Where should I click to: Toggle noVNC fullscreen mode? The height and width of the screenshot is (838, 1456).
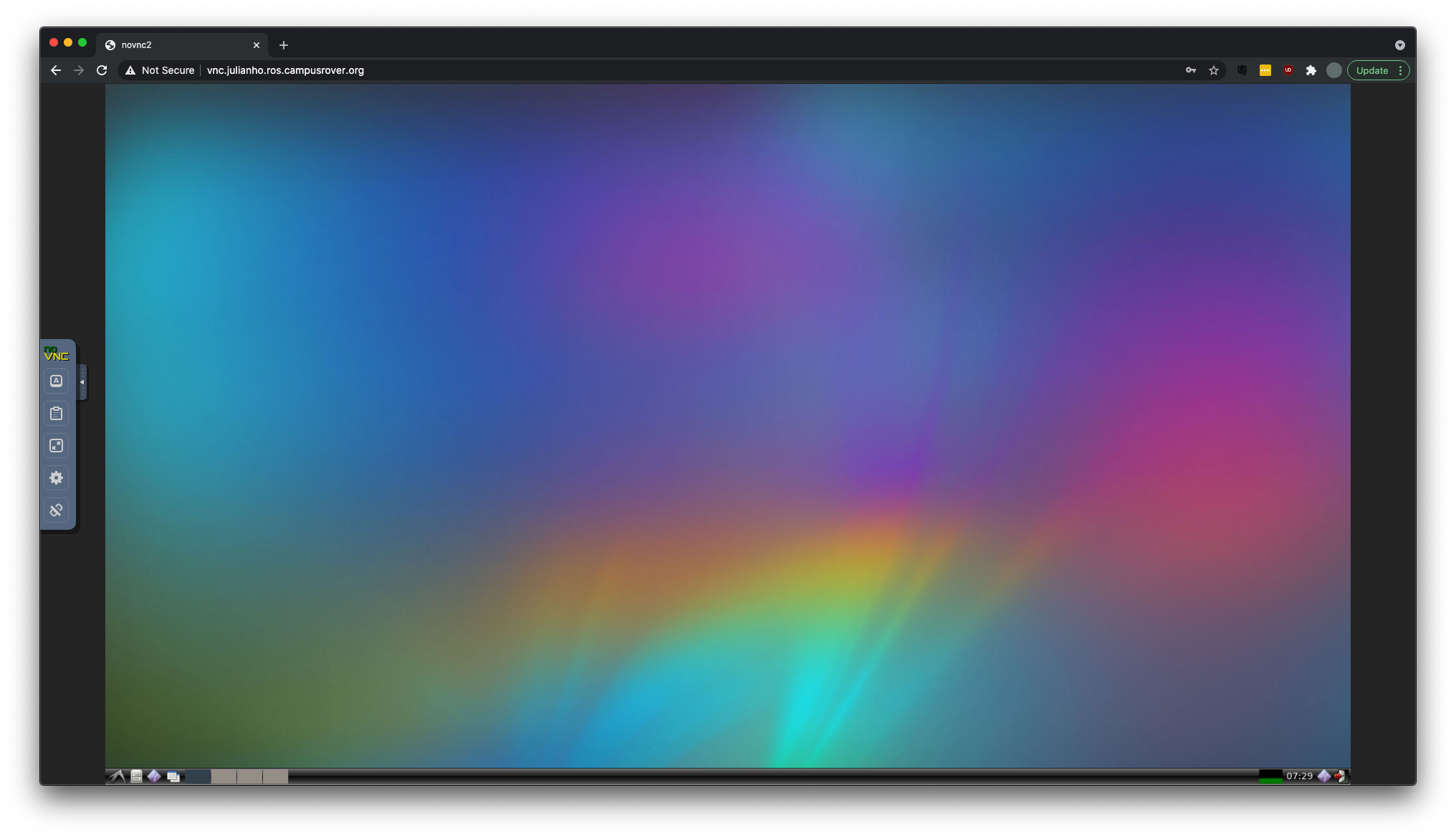(56, 446)
